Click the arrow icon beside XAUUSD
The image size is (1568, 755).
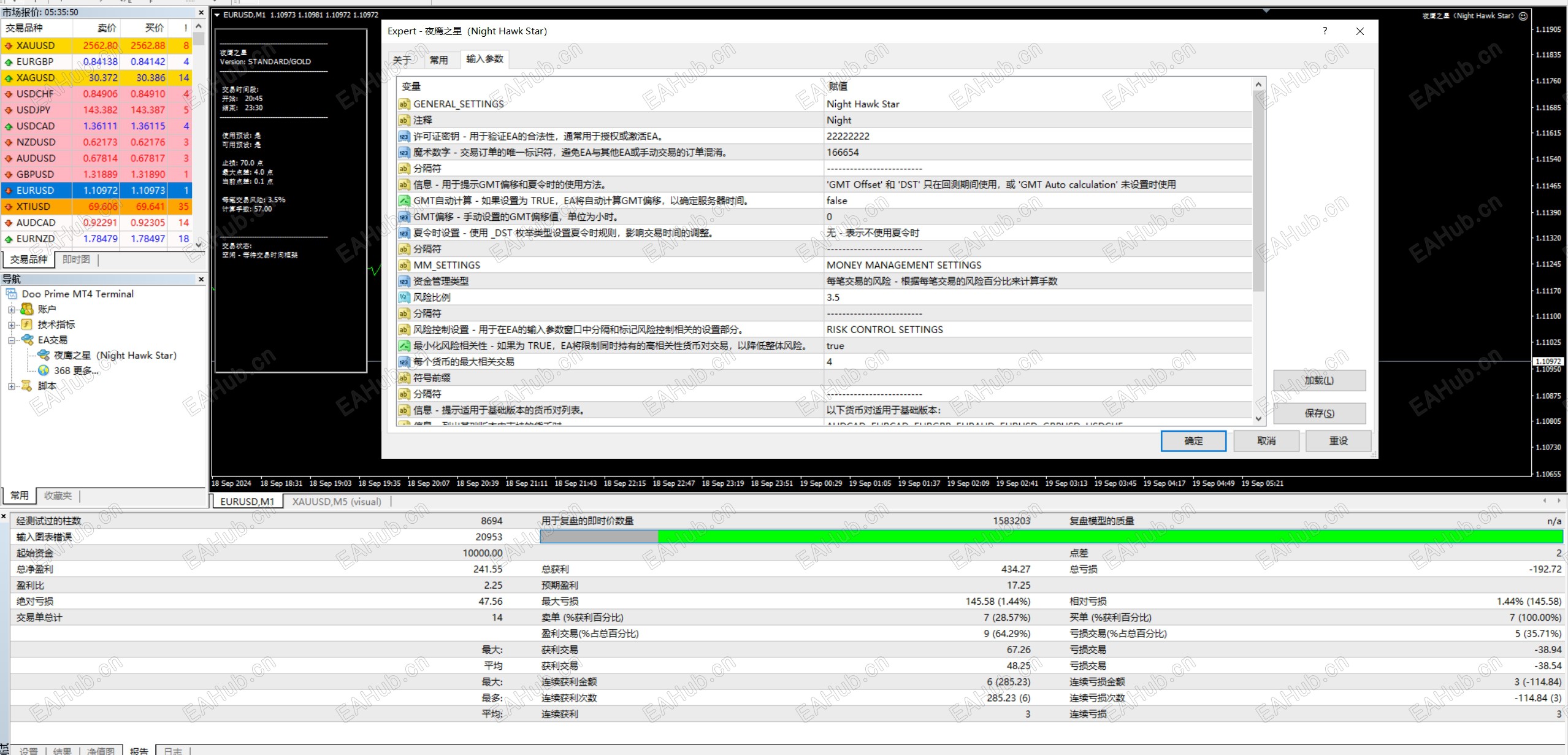click(x=9, y=46)
